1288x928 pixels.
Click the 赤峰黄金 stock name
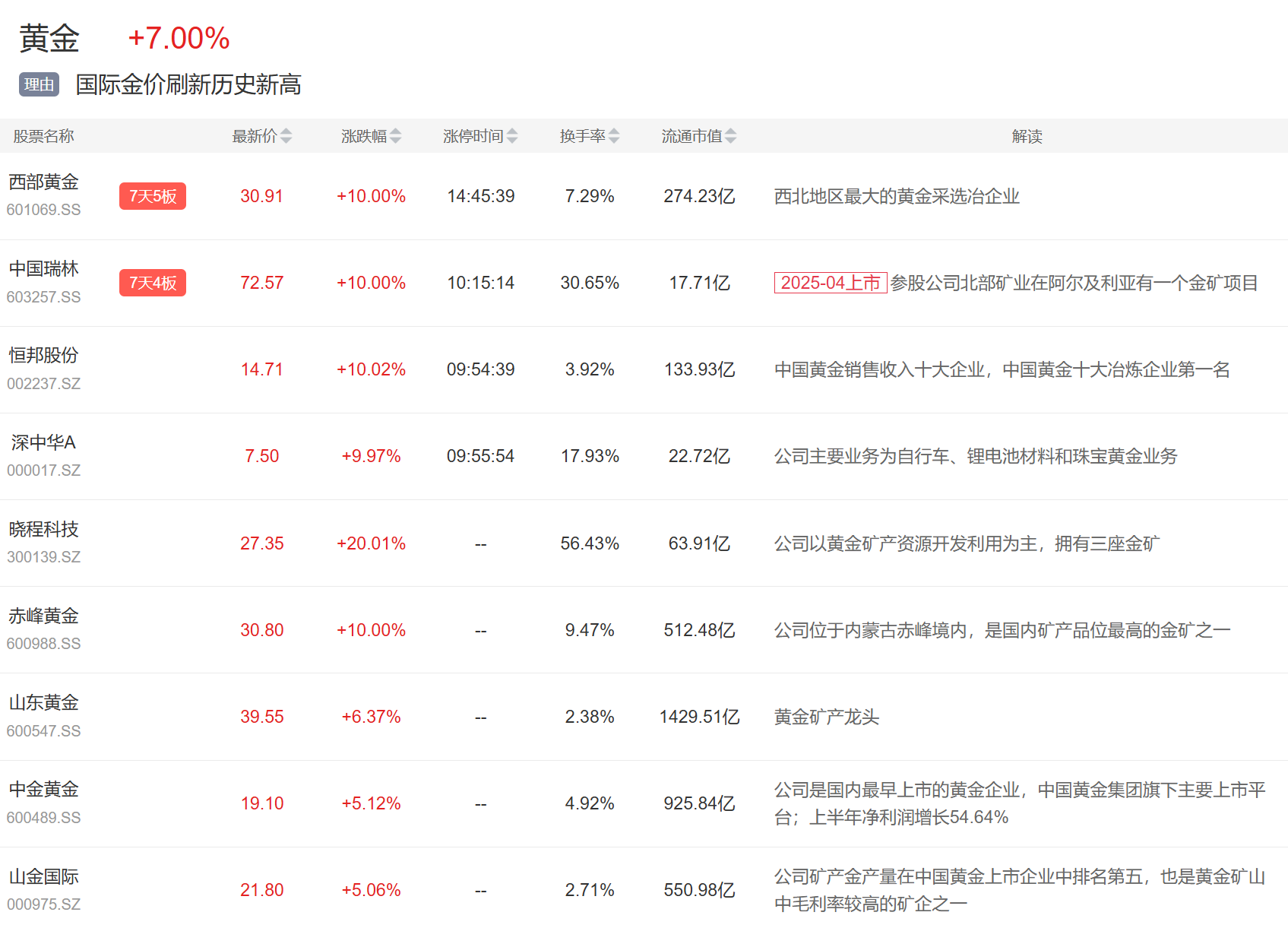44,616
